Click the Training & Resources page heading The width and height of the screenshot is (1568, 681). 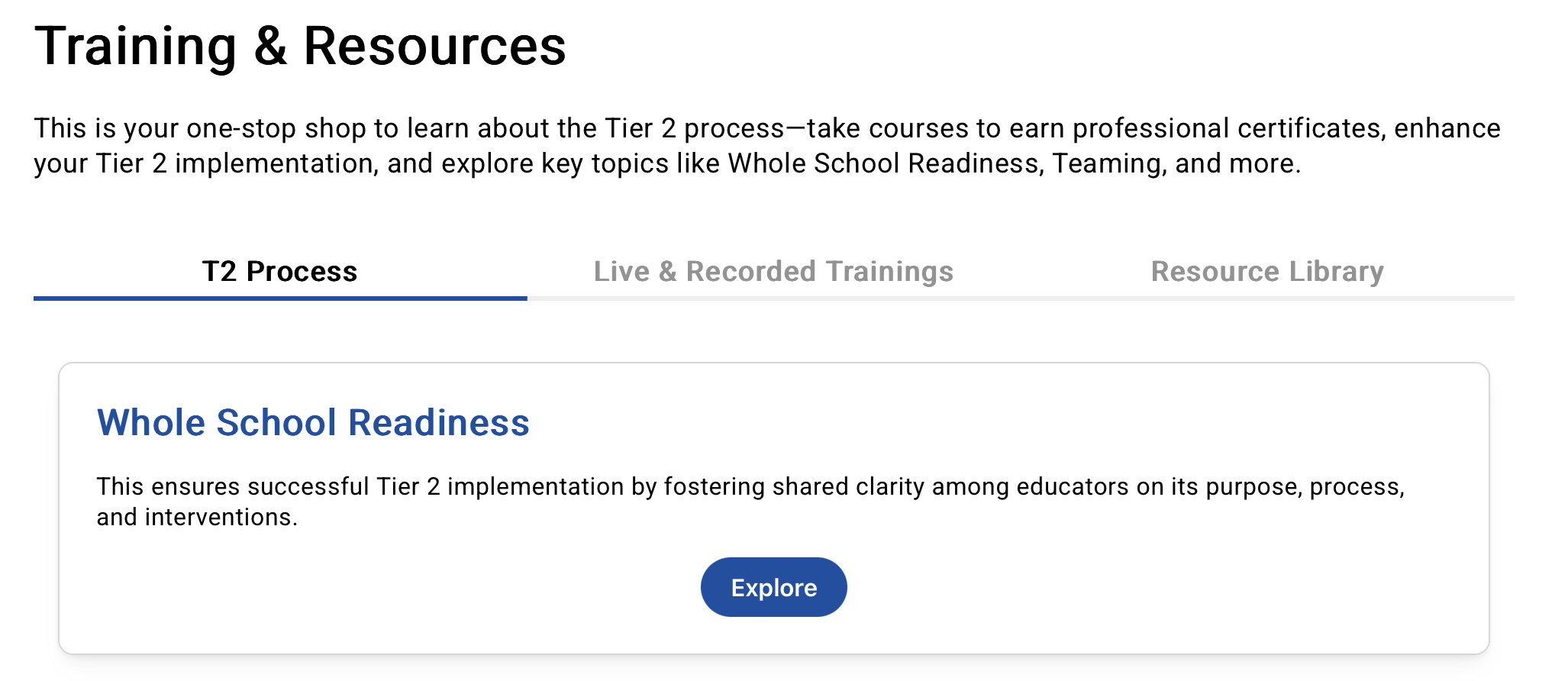coord(300,47)
